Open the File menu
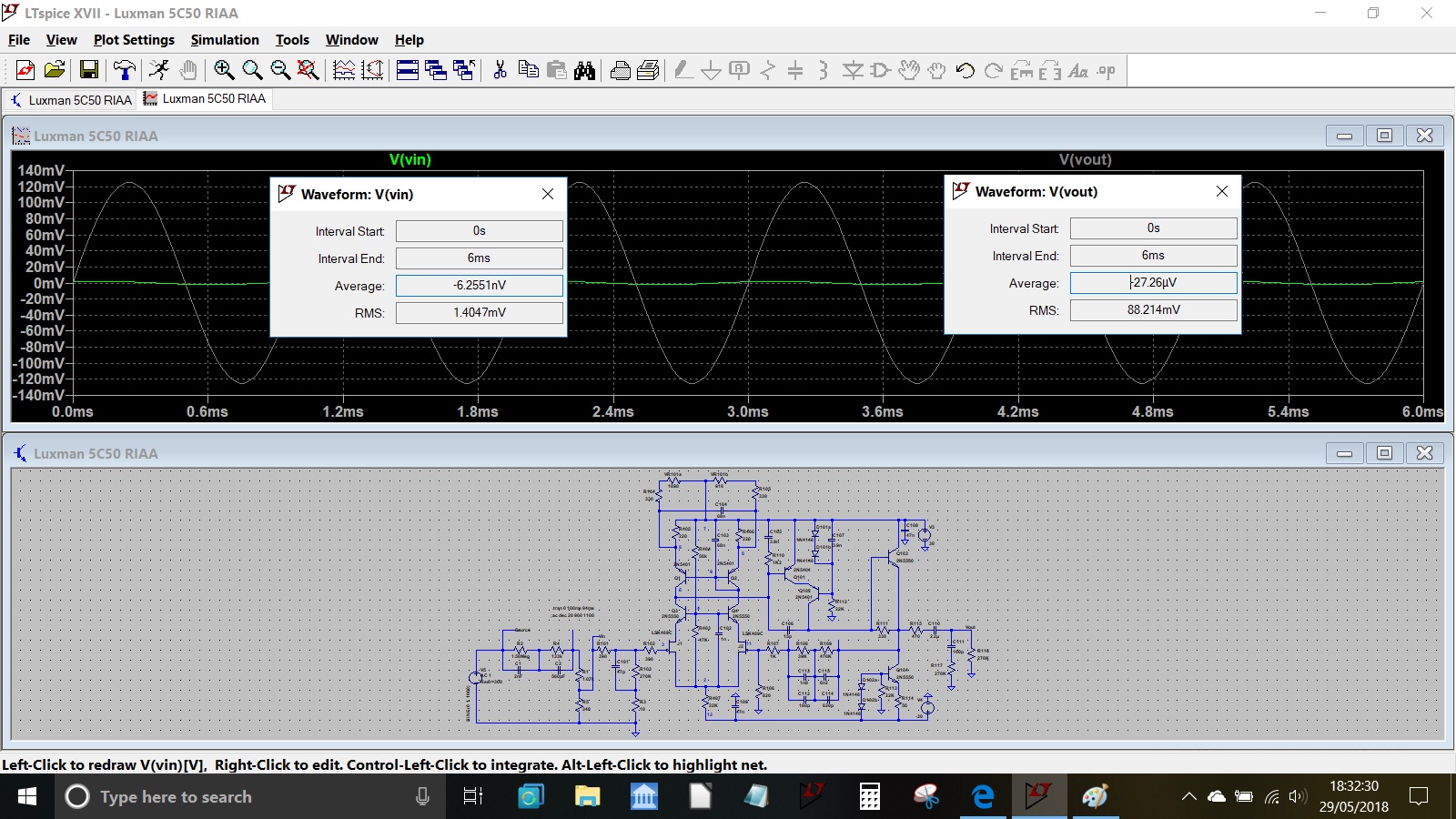This screenshot has height=819, width=1456. pos(19,40)
